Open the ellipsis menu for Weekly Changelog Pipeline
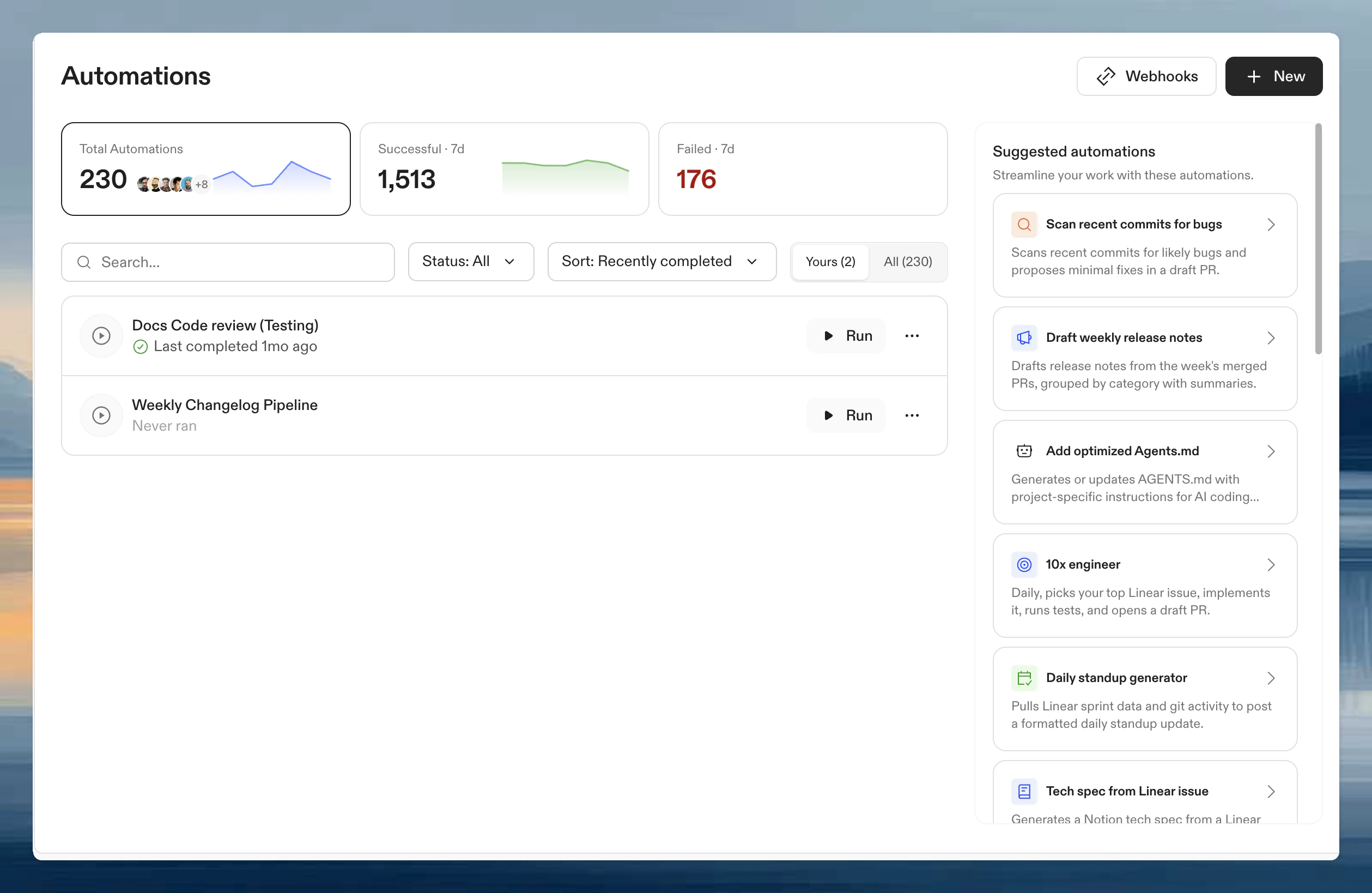The image size is (1372, 893). pos(912,415)
